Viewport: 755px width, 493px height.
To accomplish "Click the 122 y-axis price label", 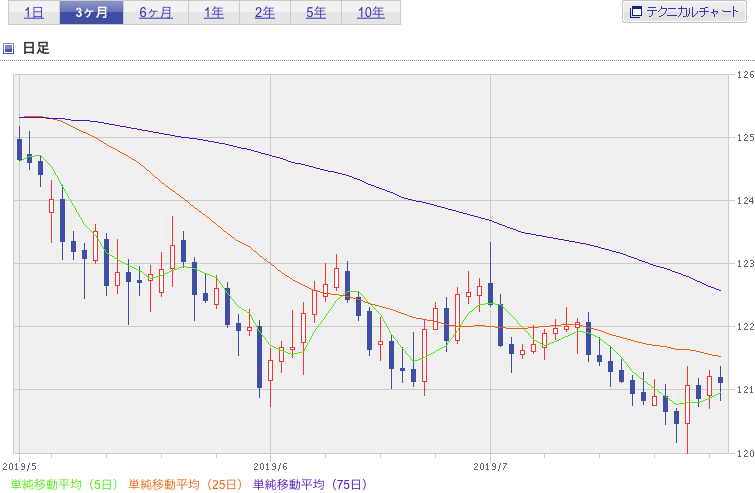I will (745, 327).
